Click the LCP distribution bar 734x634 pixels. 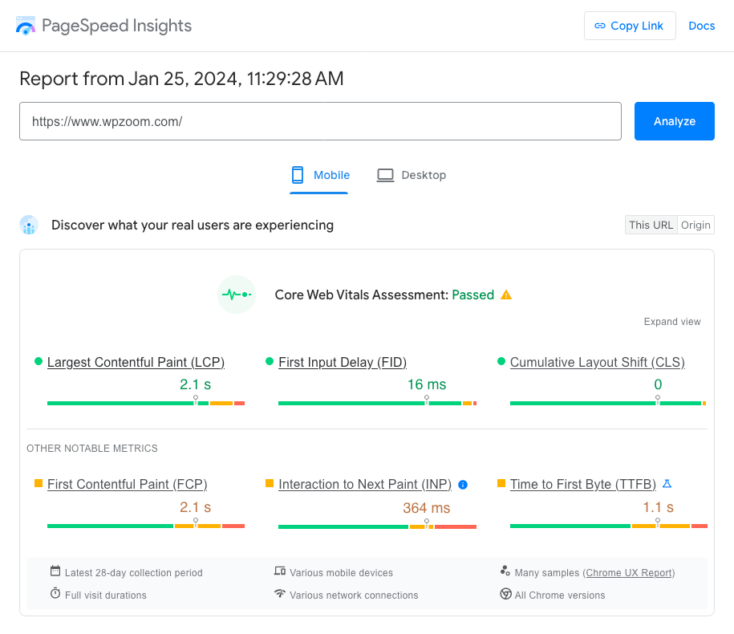pos(146,403)
